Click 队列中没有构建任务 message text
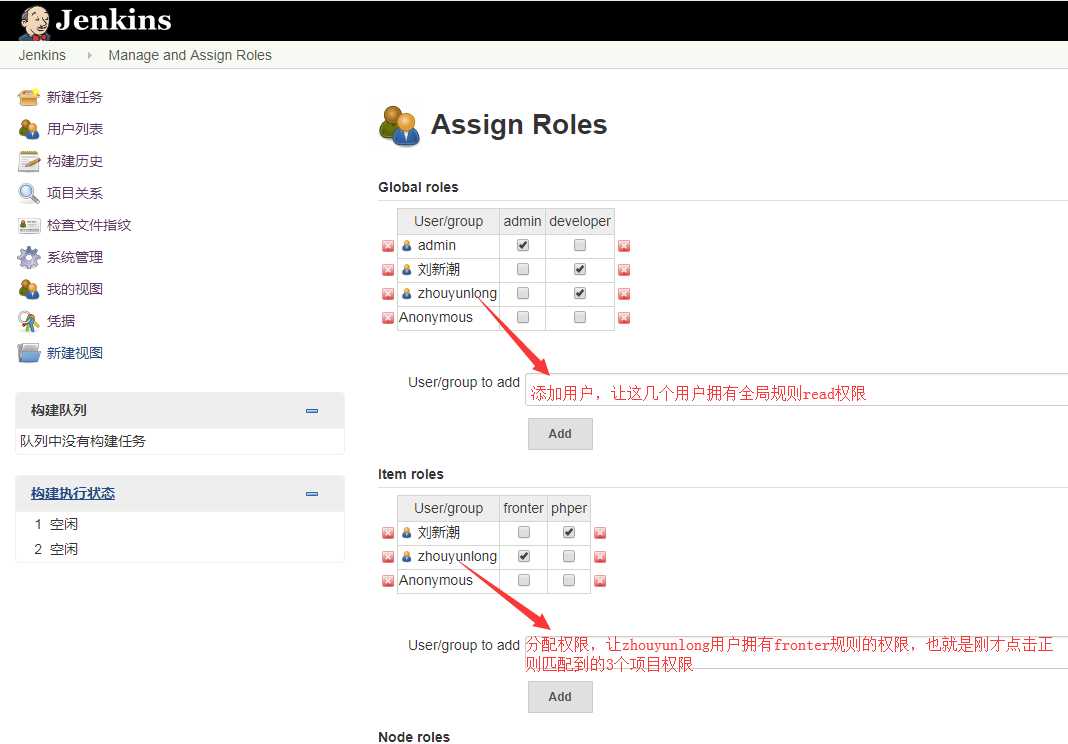The image size is (1068, 744). pyautogui.click(x=82, y=441)
